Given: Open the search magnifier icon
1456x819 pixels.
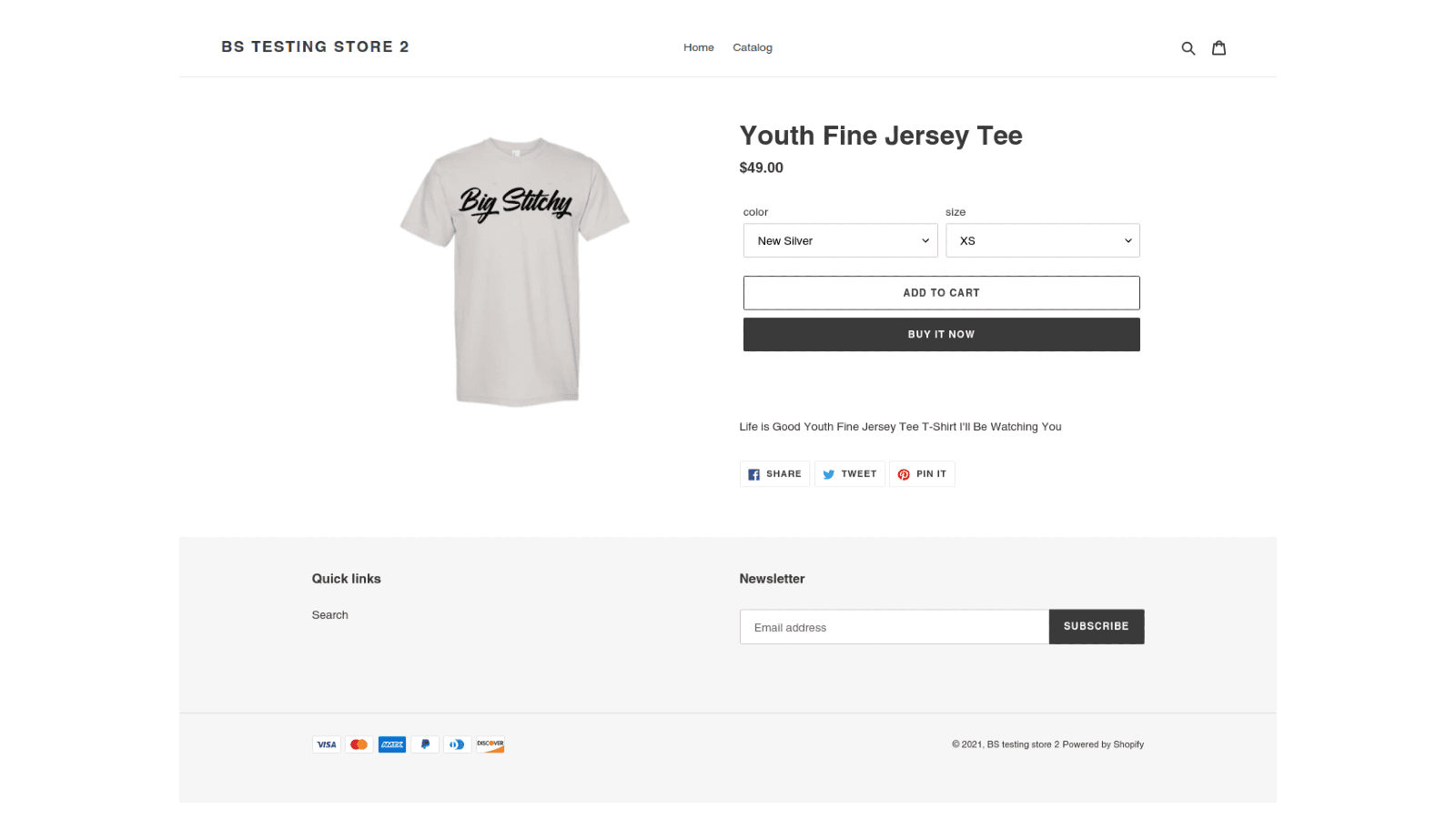Looking at the screenshot, I should [x=1188, y=46].
